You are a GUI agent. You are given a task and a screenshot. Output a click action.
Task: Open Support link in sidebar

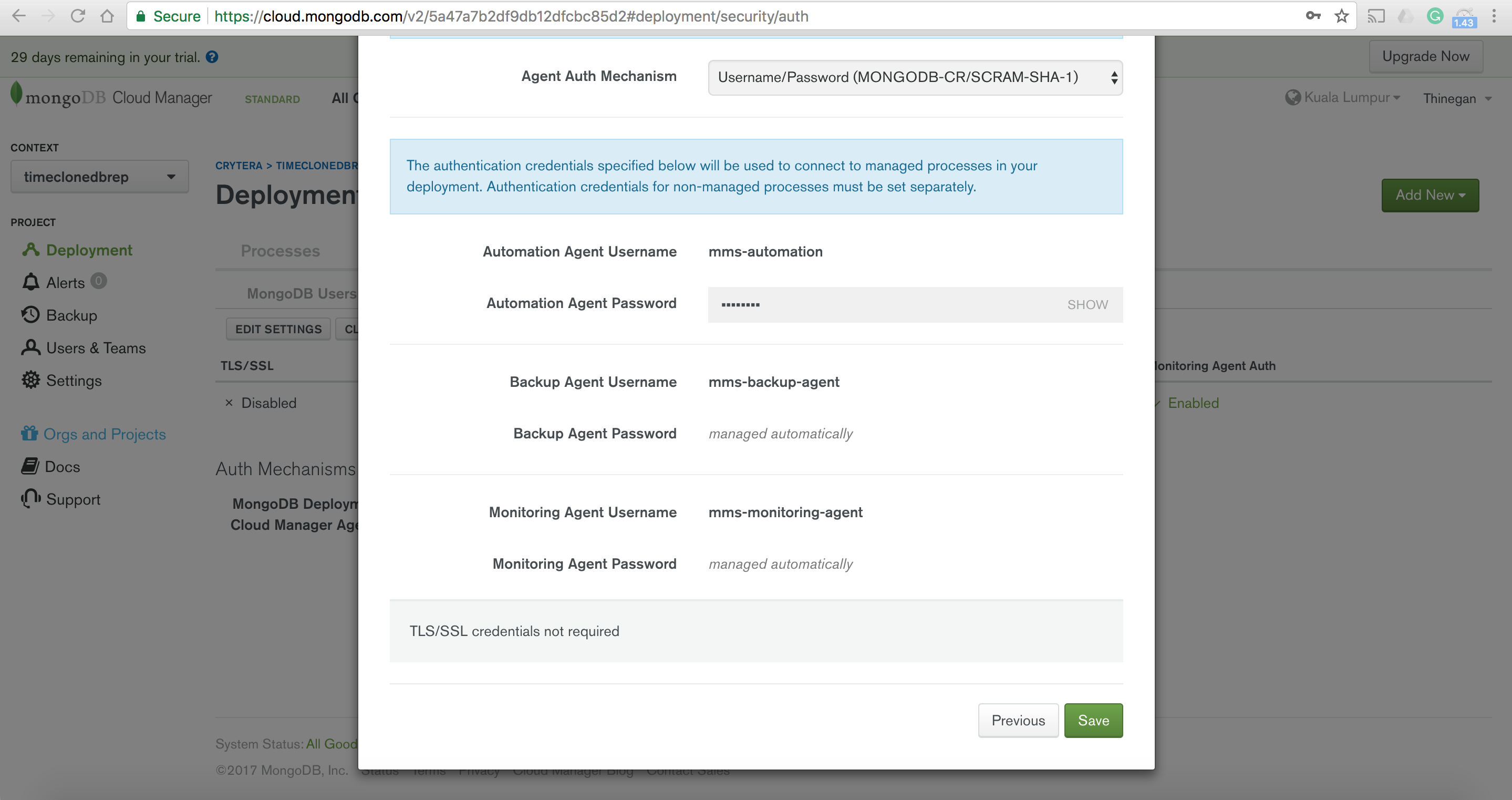74,499
